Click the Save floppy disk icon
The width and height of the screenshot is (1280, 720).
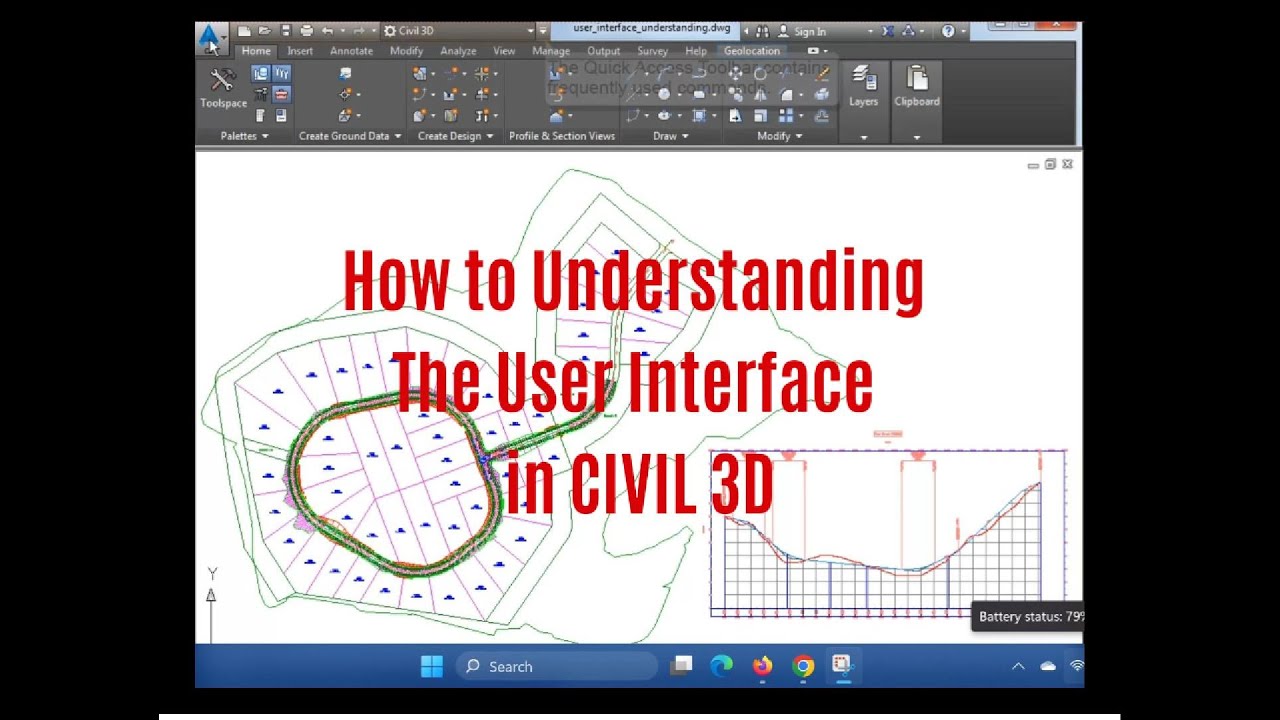(x=286, y=31)
